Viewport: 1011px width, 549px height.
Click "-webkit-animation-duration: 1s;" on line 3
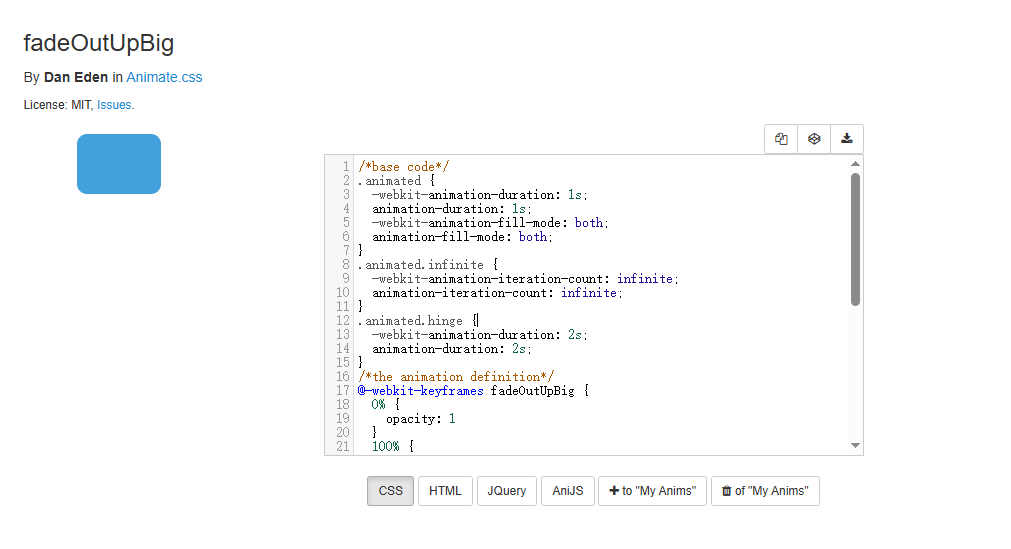coord(480,195)
